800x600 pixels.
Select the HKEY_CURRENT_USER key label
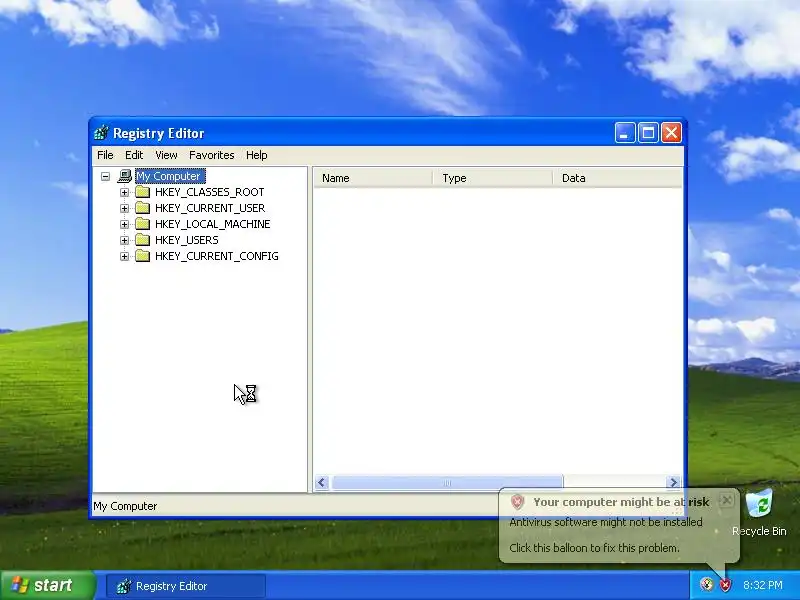210,208
